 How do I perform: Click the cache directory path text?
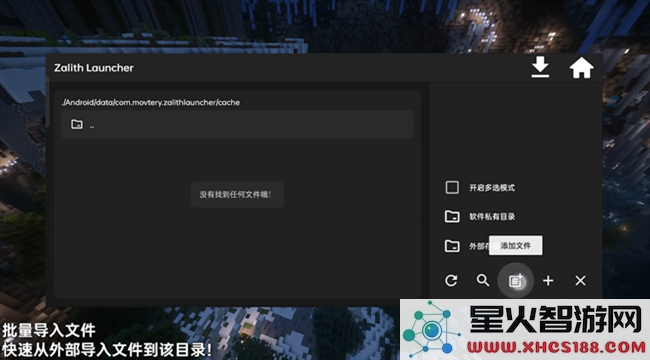pyautogui.click(x=150, y=102)
